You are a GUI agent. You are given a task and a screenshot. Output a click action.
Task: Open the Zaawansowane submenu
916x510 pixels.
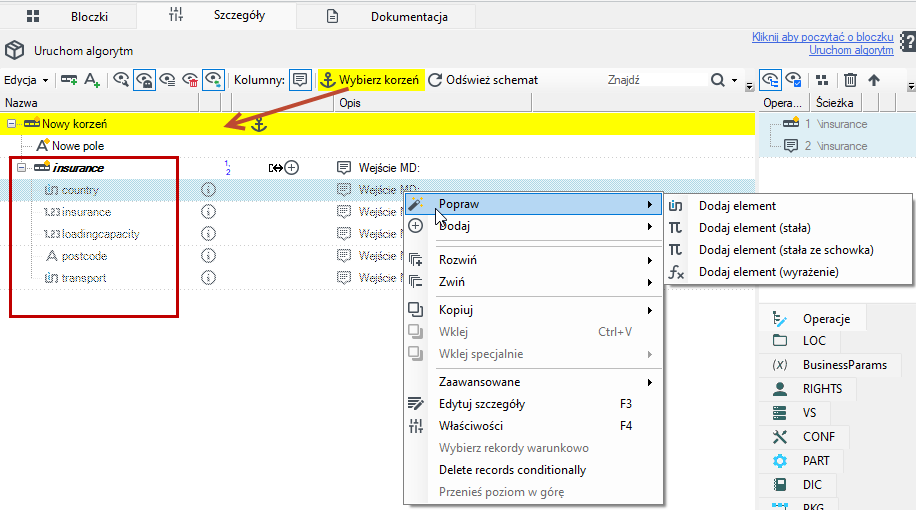[x=533, y=382]
